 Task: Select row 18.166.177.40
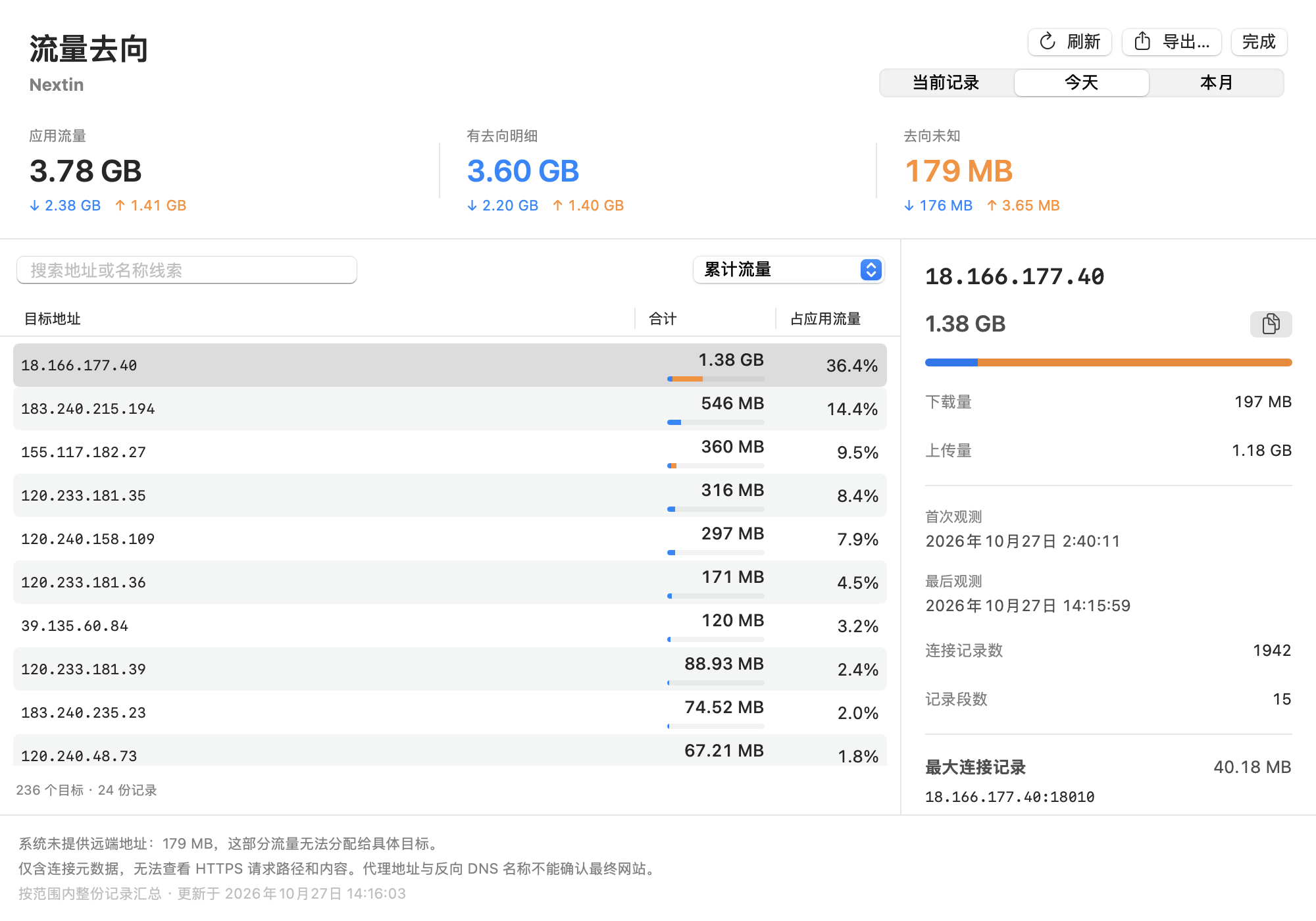click(450, 365)
